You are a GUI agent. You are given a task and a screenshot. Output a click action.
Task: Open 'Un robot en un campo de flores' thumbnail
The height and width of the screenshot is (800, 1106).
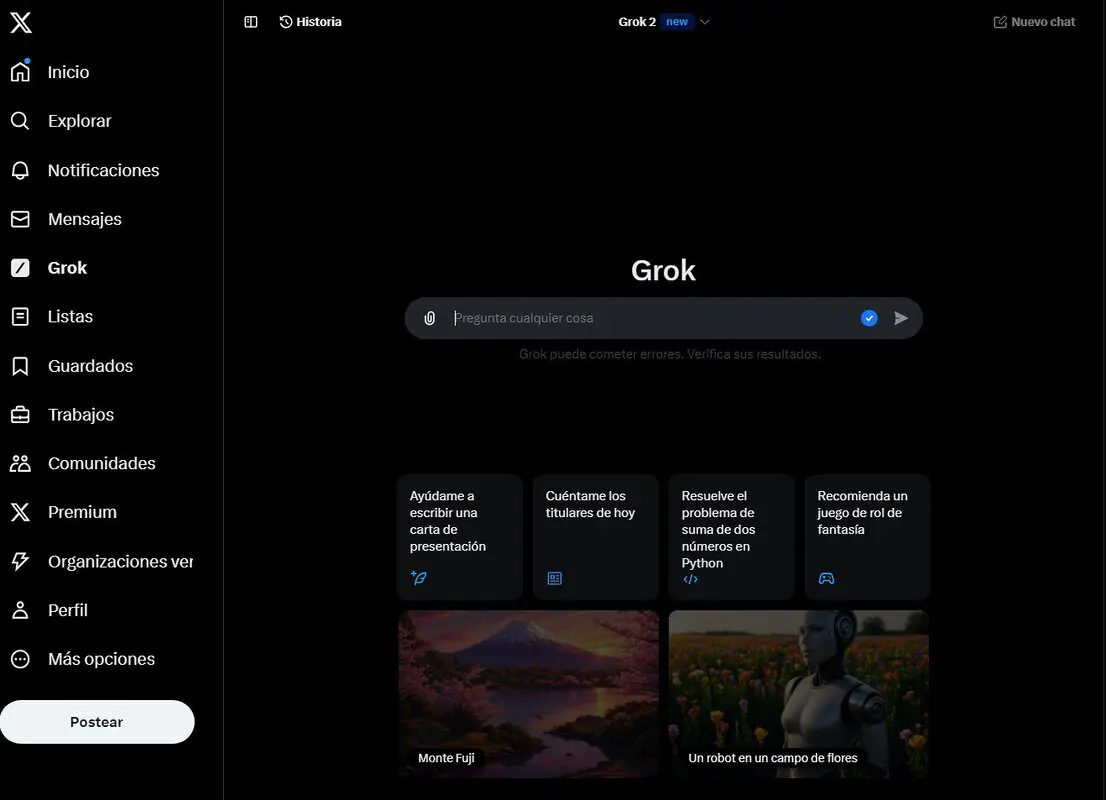(798, 694)
